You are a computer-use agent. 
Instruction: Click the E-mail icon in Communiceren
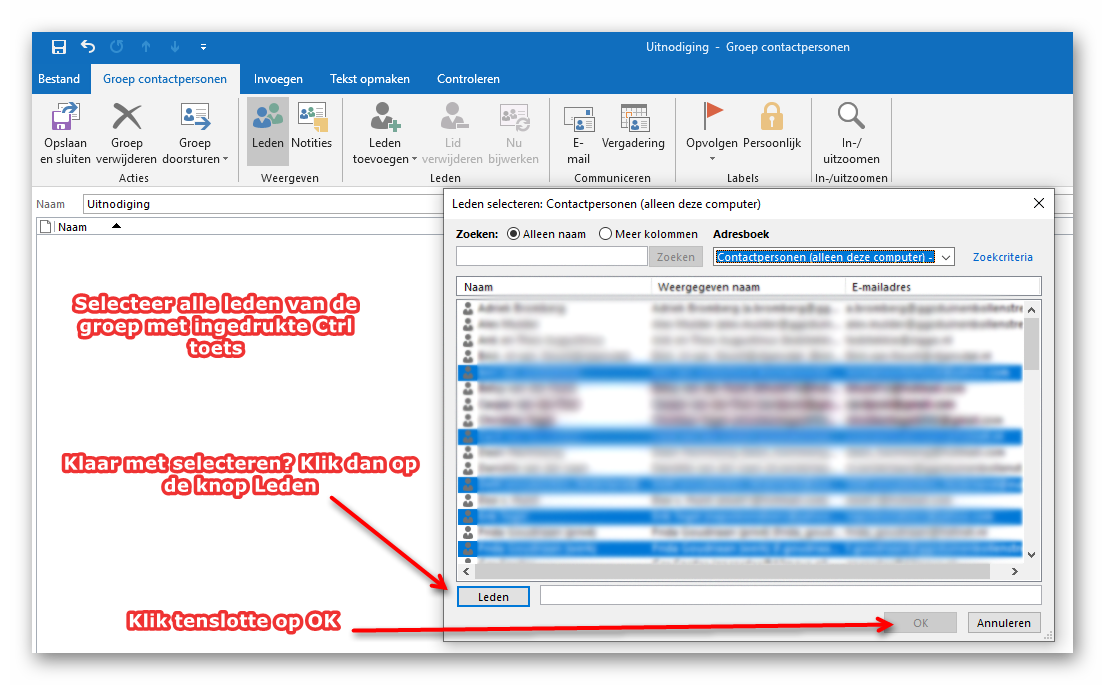(578, 120)
